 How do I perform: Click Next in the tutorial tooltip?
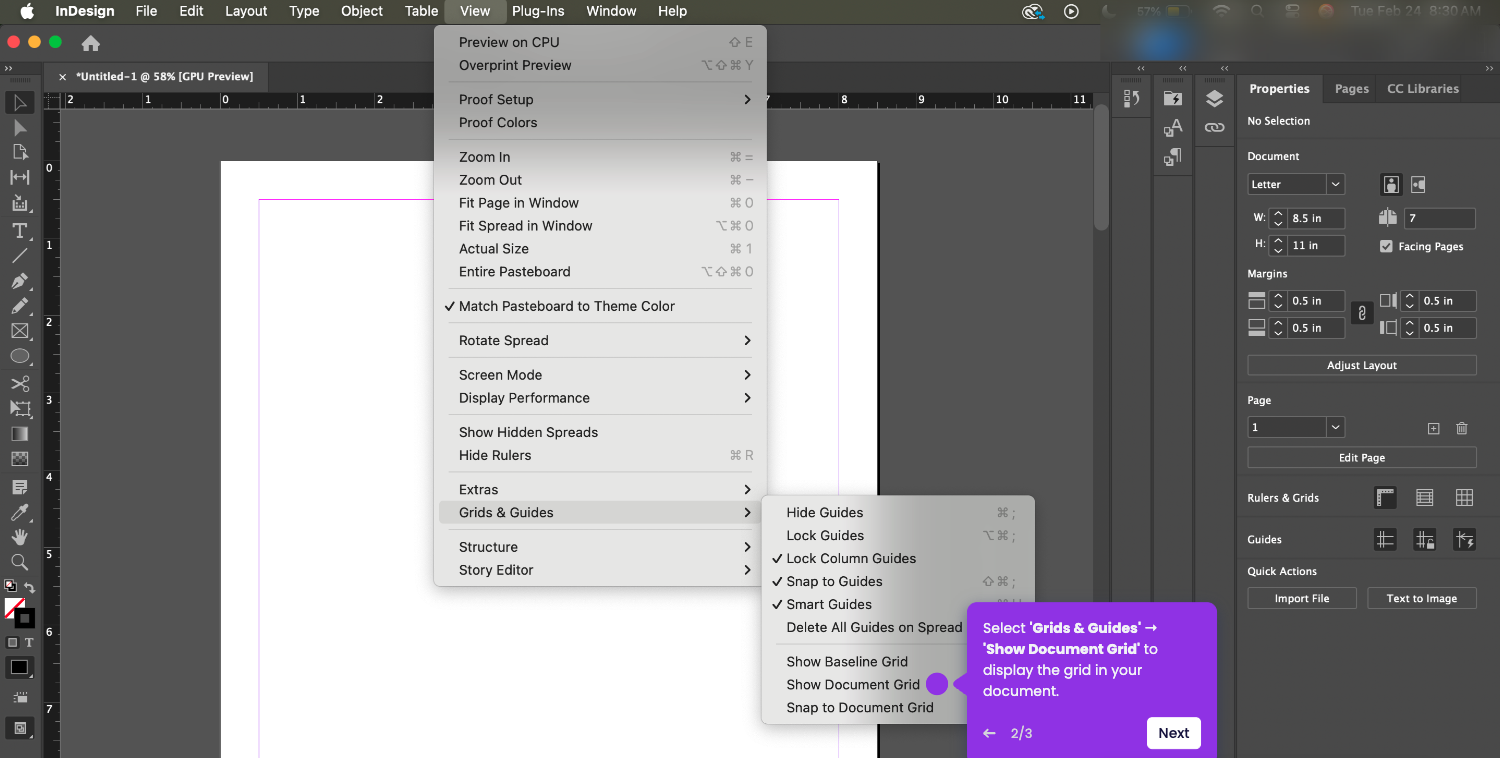(x=1173, y=733)
